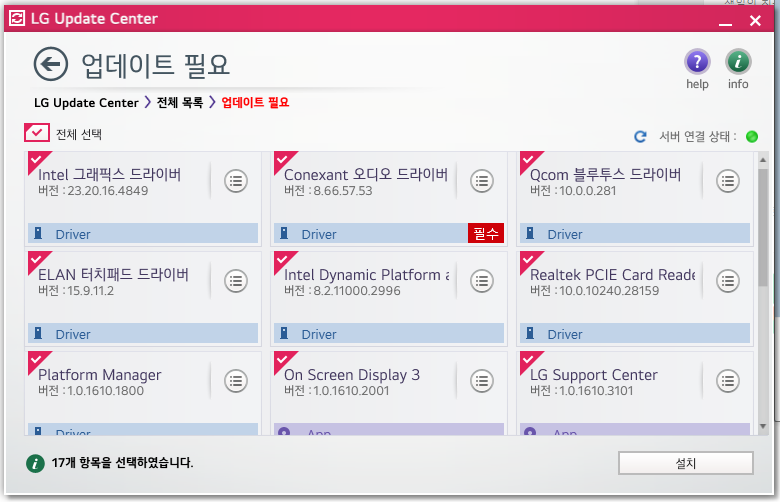780x502 pixels.
Task: Open the help icon
Action: (x=697, y=62)
